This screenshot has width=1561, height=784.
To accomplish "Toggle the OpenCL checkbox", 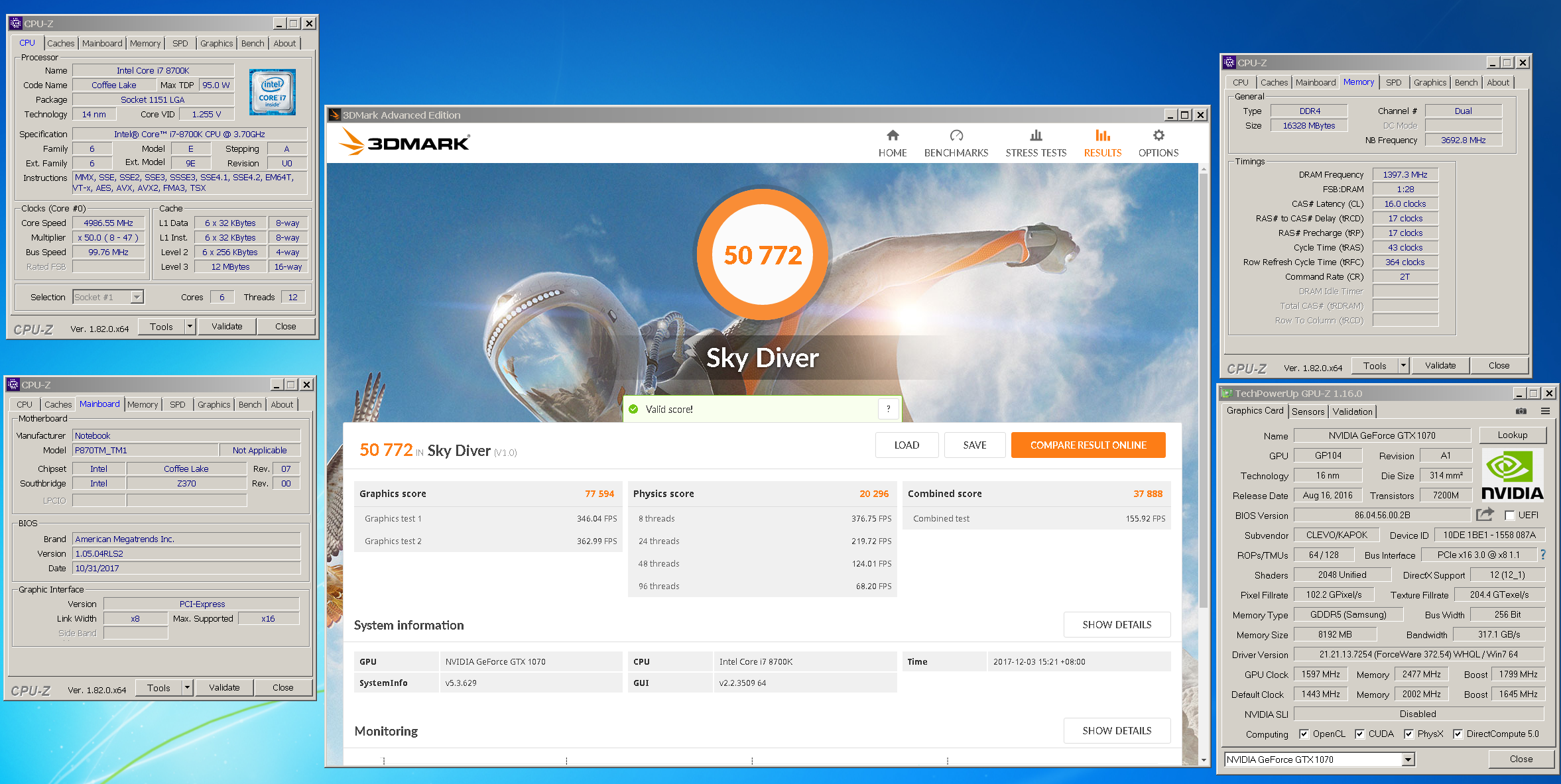I will [1304, 734].
